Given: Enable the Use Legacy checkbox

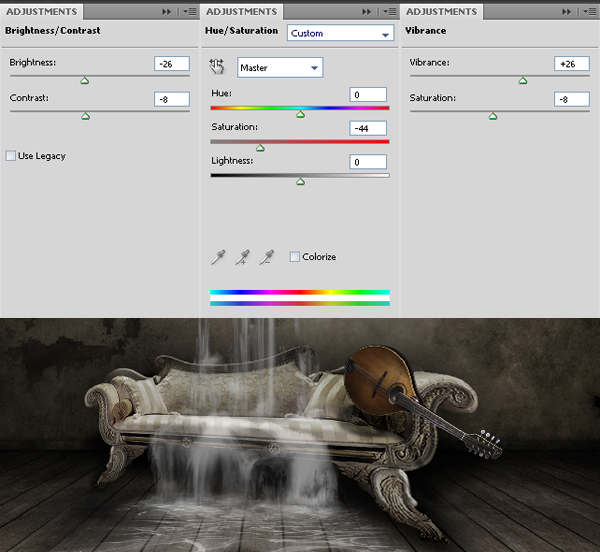Looking at the screenshot, I should pos(11,156).
